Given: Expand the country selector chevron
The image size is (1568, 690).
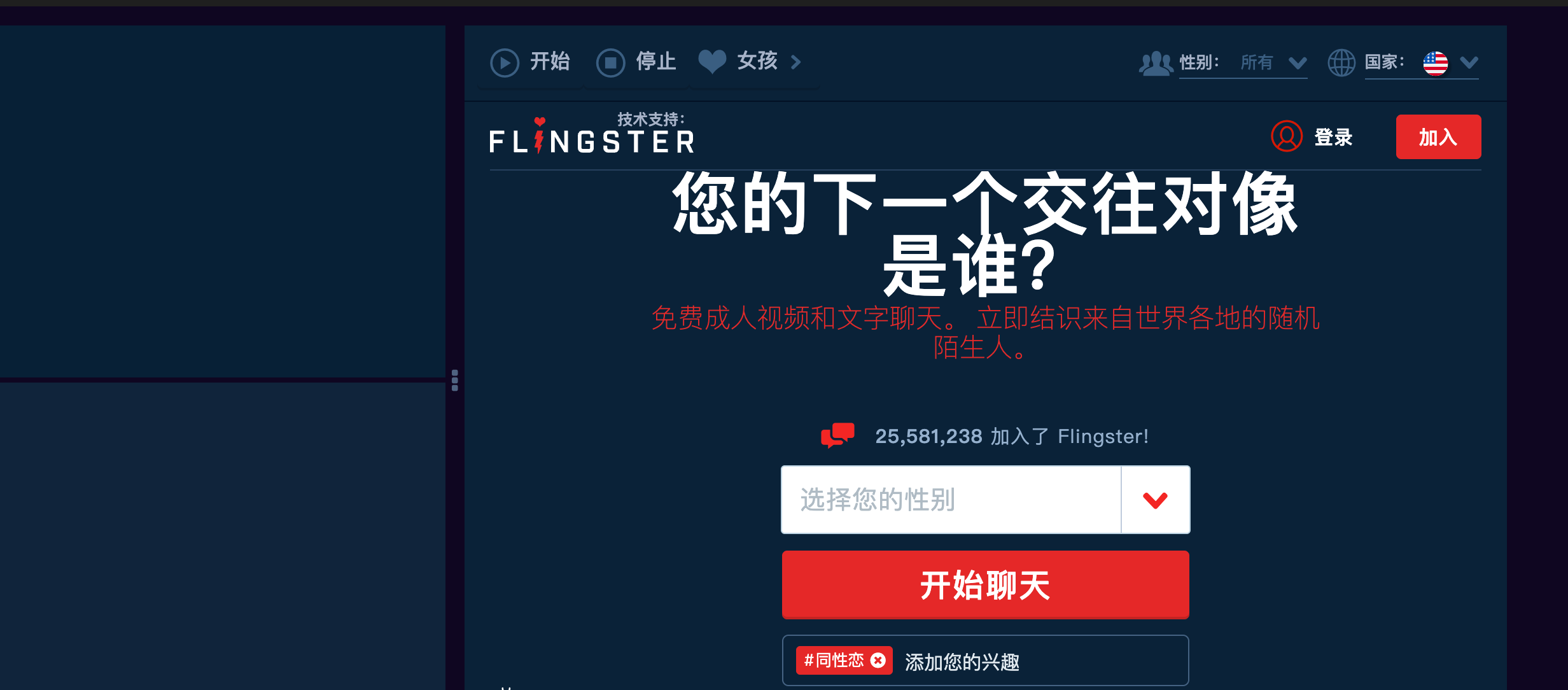Looking at the screenshot, I should click(1469, 62).
